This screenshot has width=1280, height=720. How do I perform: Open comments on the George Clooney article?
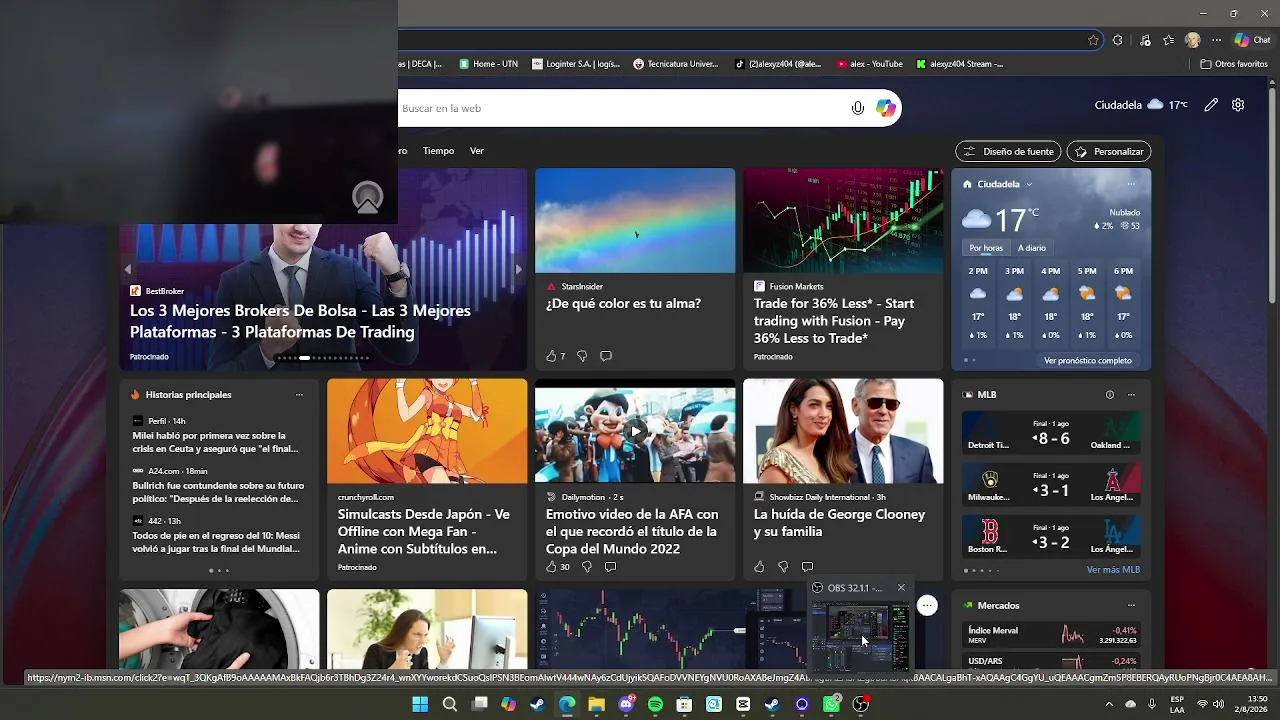point(807,567)
